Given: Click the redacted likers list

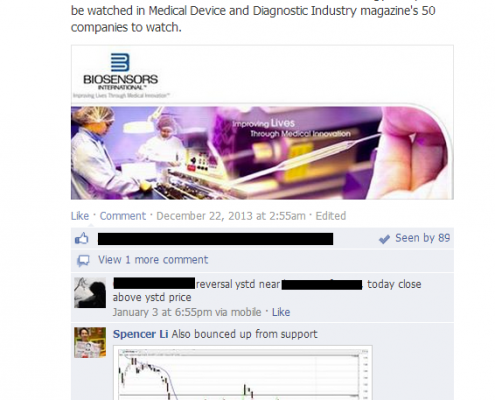Looking at the screenshot, I should coord(215,239).
